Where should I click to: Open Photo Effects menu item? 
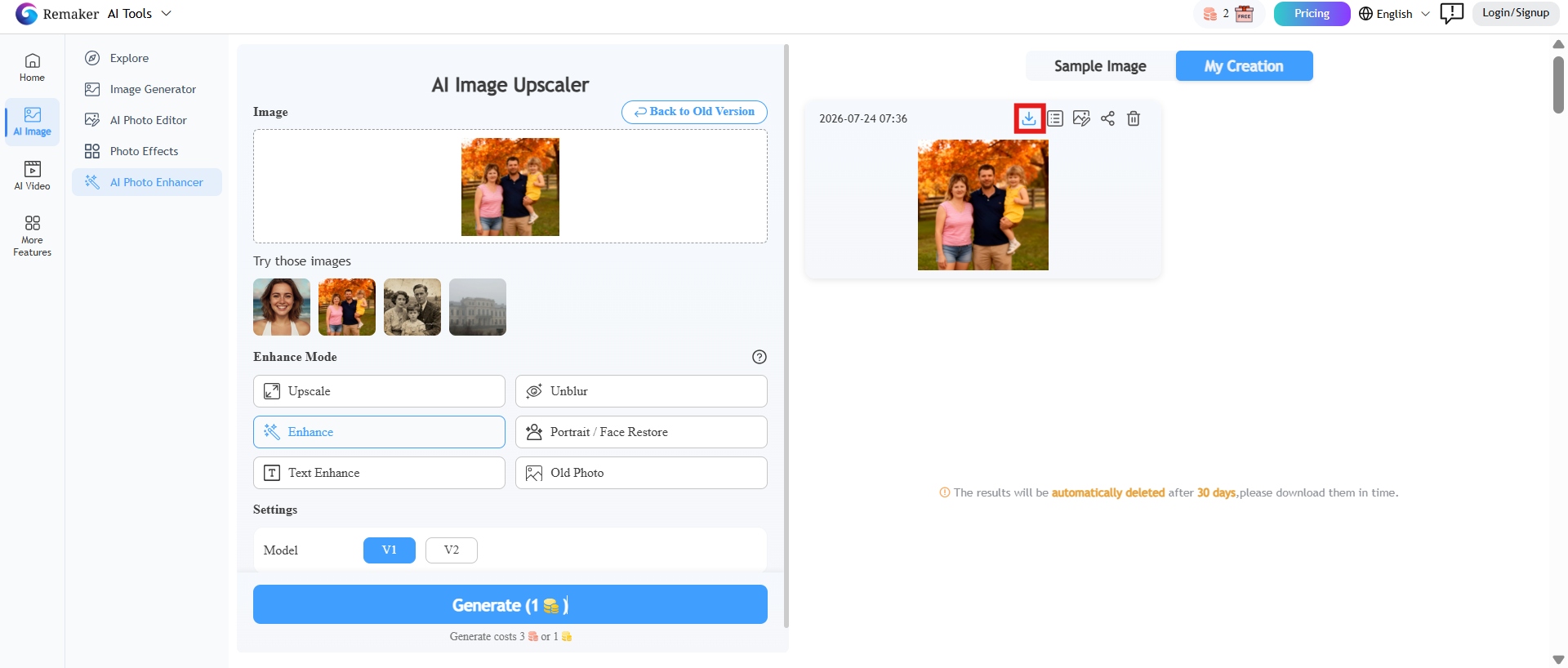tap(147, 151)
